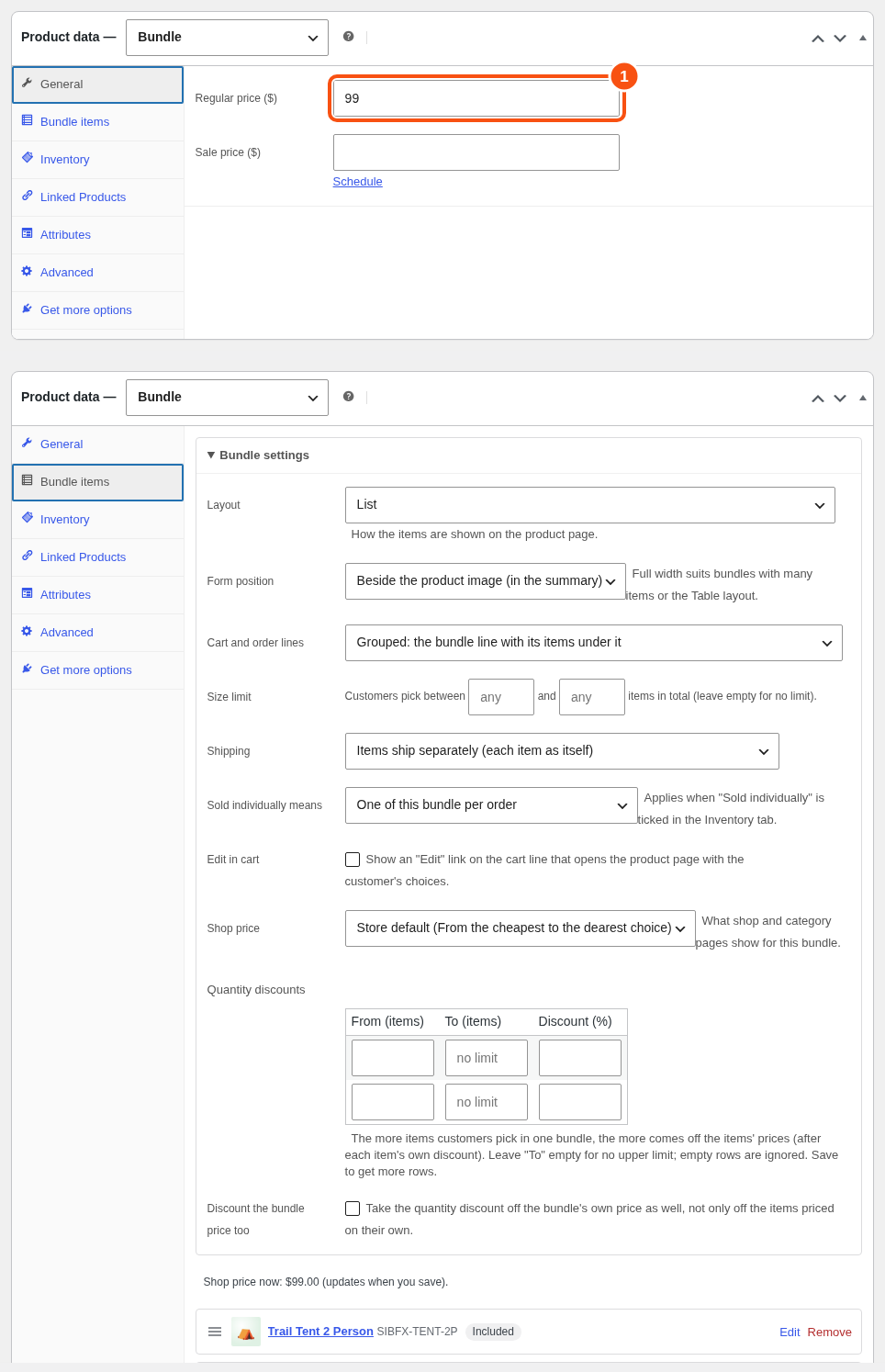This screenshot has height=1372, width=885.
Task: Click Edit on the Trail Tent 2 Person row
Action: tap(790, 1333)
